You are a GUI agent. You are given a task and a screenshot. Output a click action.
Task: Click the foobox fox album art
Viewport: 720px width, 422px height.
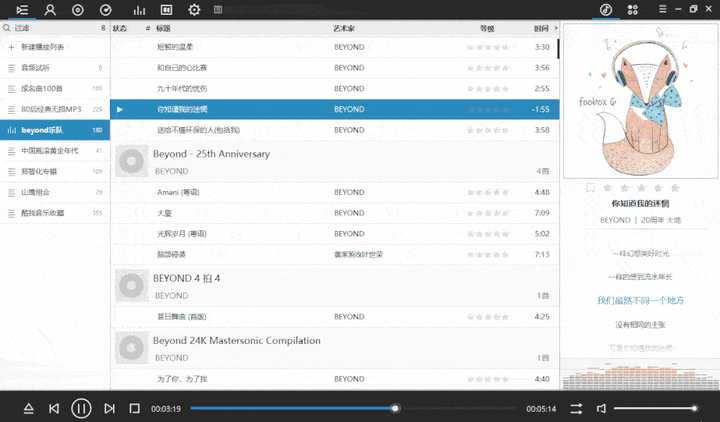pyautogui.click(x=640, y=101)
